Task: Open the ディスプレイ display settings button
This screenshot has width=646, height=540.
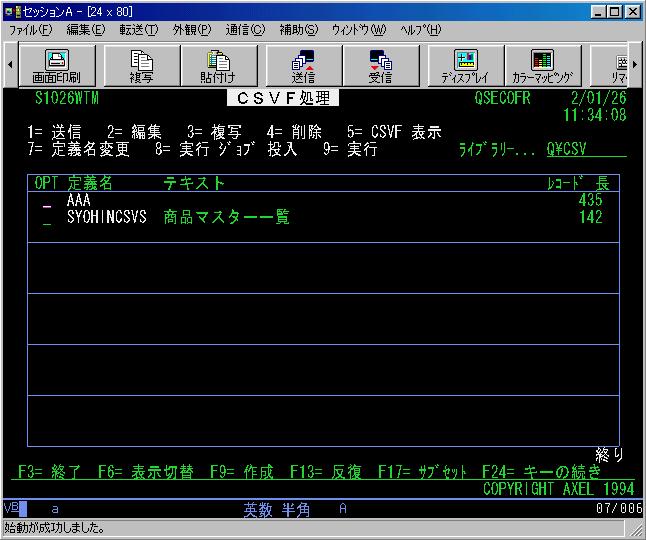Action: [466, 66]
